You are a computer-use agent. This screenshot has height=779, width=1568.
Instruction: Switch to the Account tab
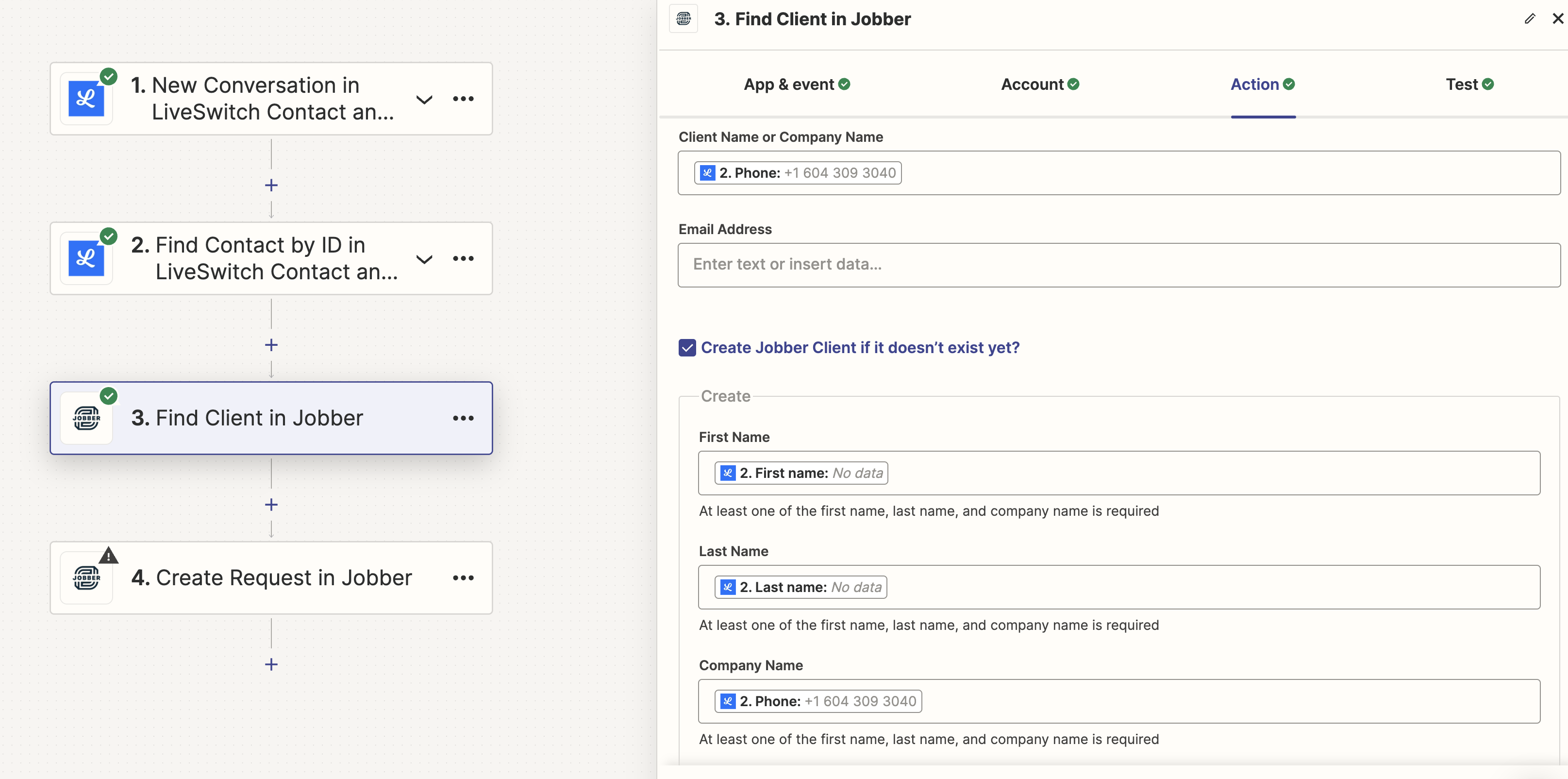(1040, 84)
